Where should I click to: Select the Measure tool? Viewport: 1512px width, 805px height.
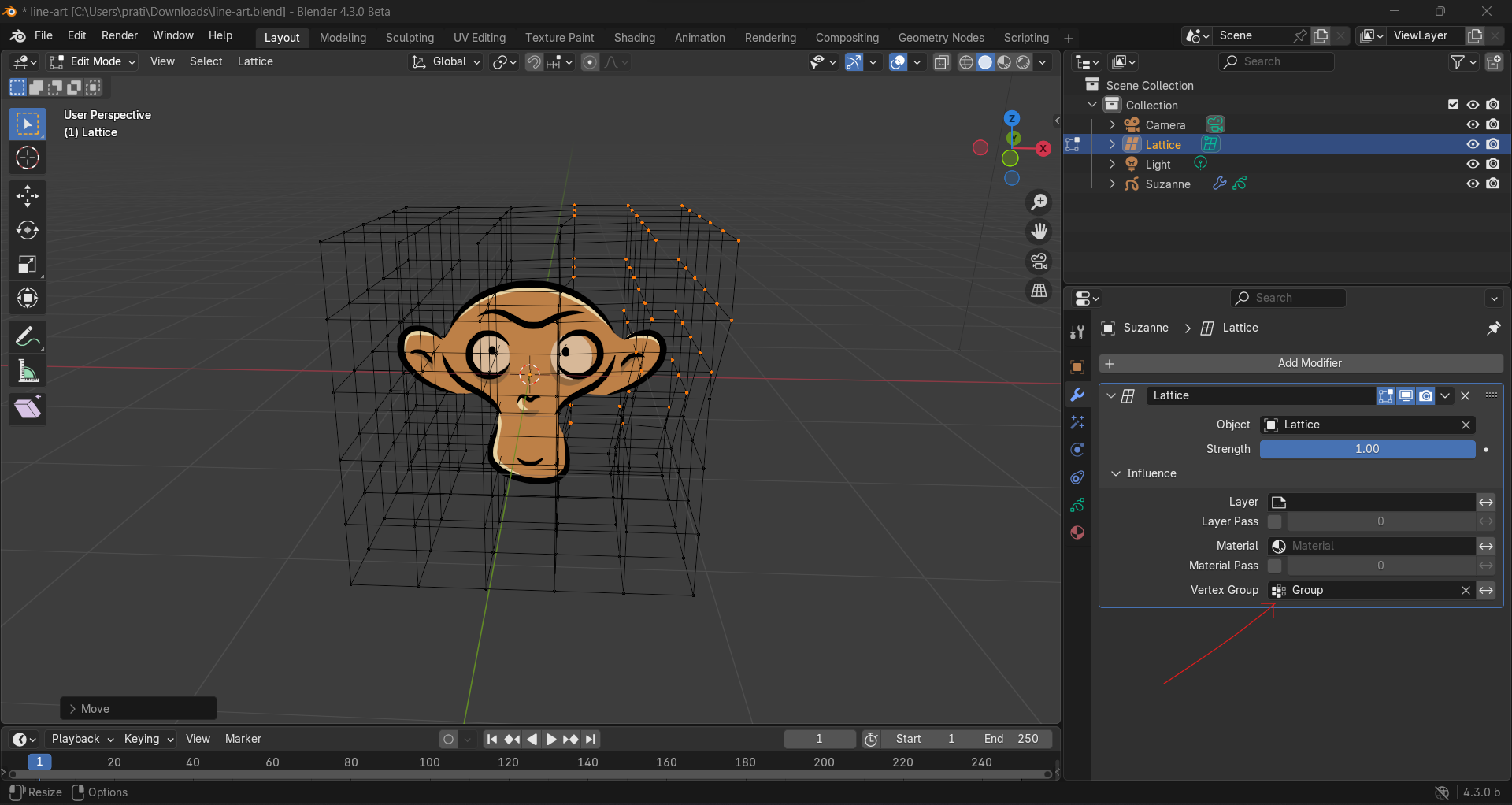(x=28, y=370)
